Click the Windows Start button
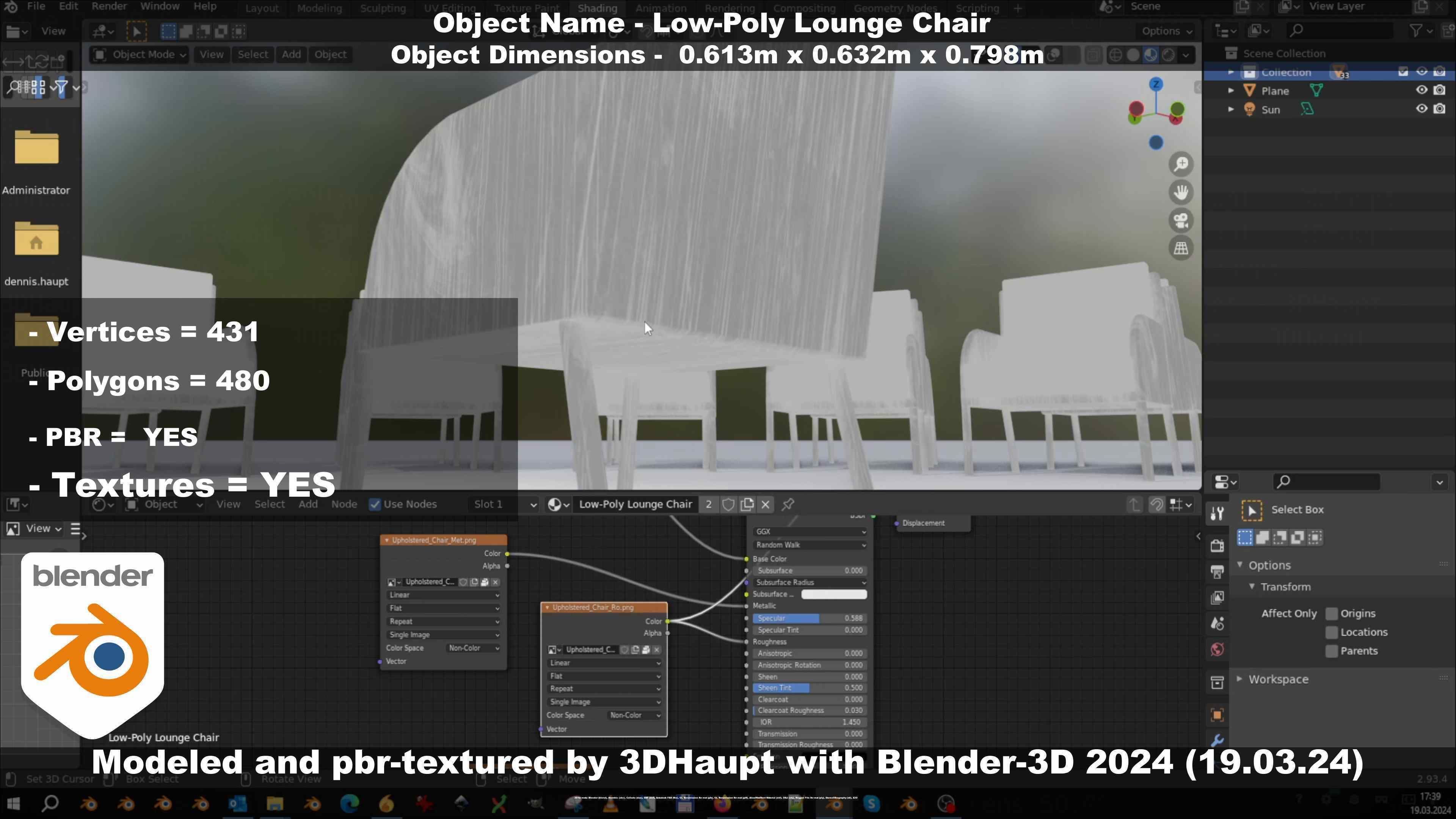Screen dimensions: 1456x819 pyautogui.click(x=13, y=804)
